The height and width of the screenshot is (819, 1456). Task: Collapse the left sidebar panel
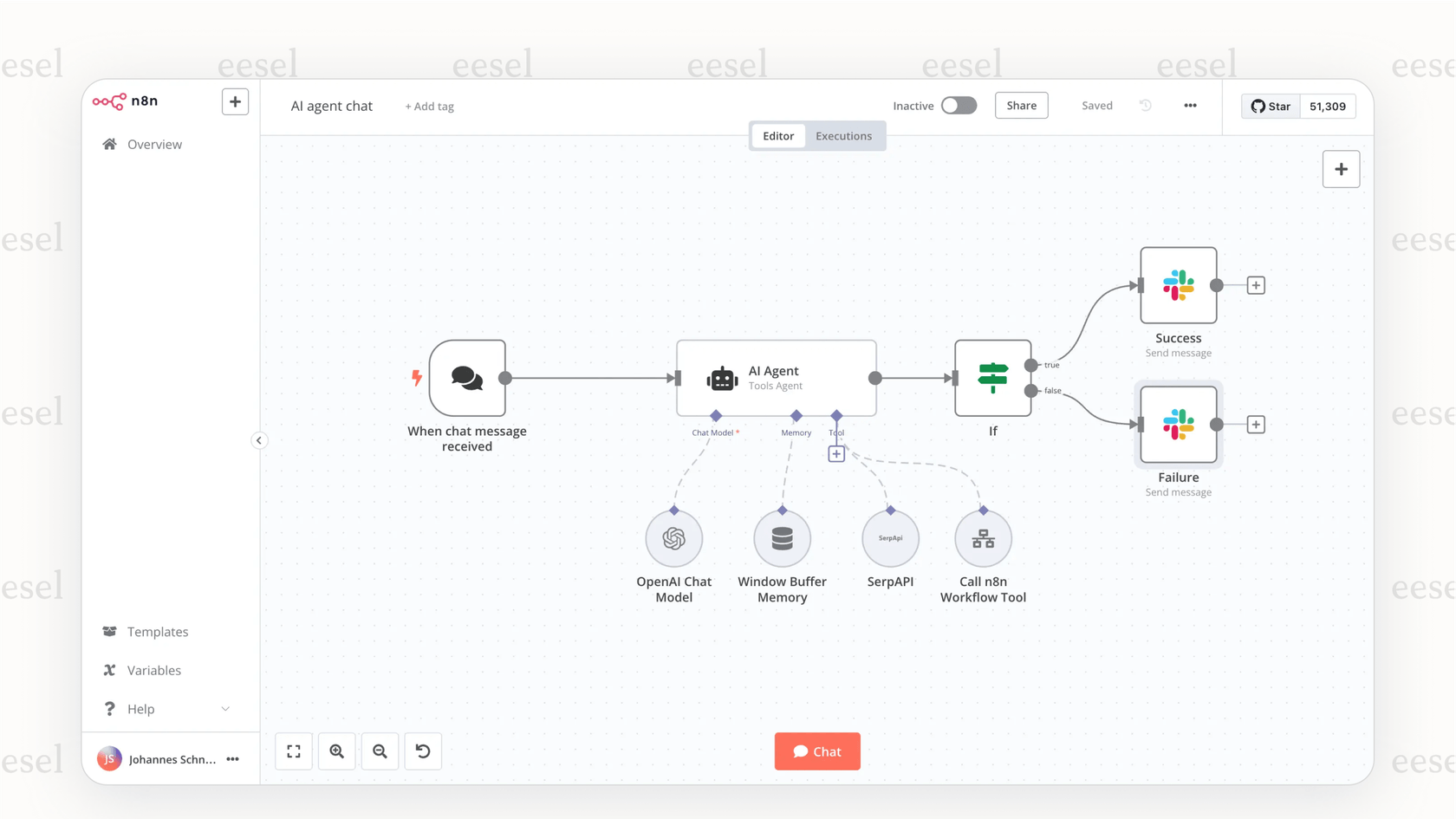point(259,440)
